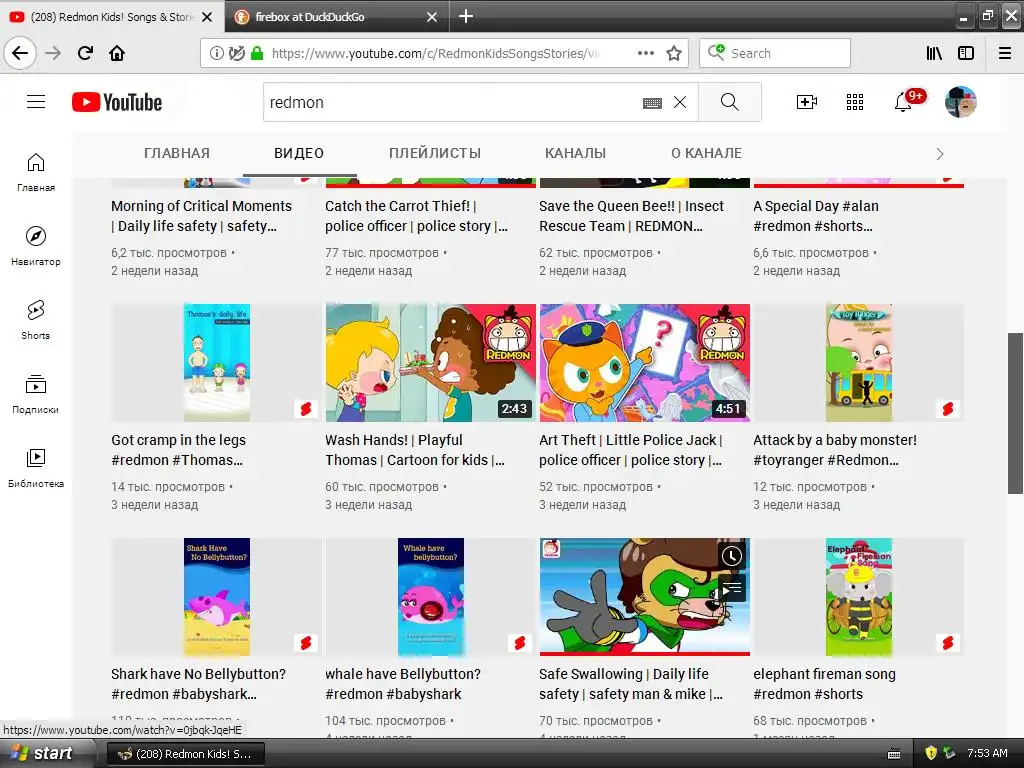Open the site information icon in address bar

point(216,53)
